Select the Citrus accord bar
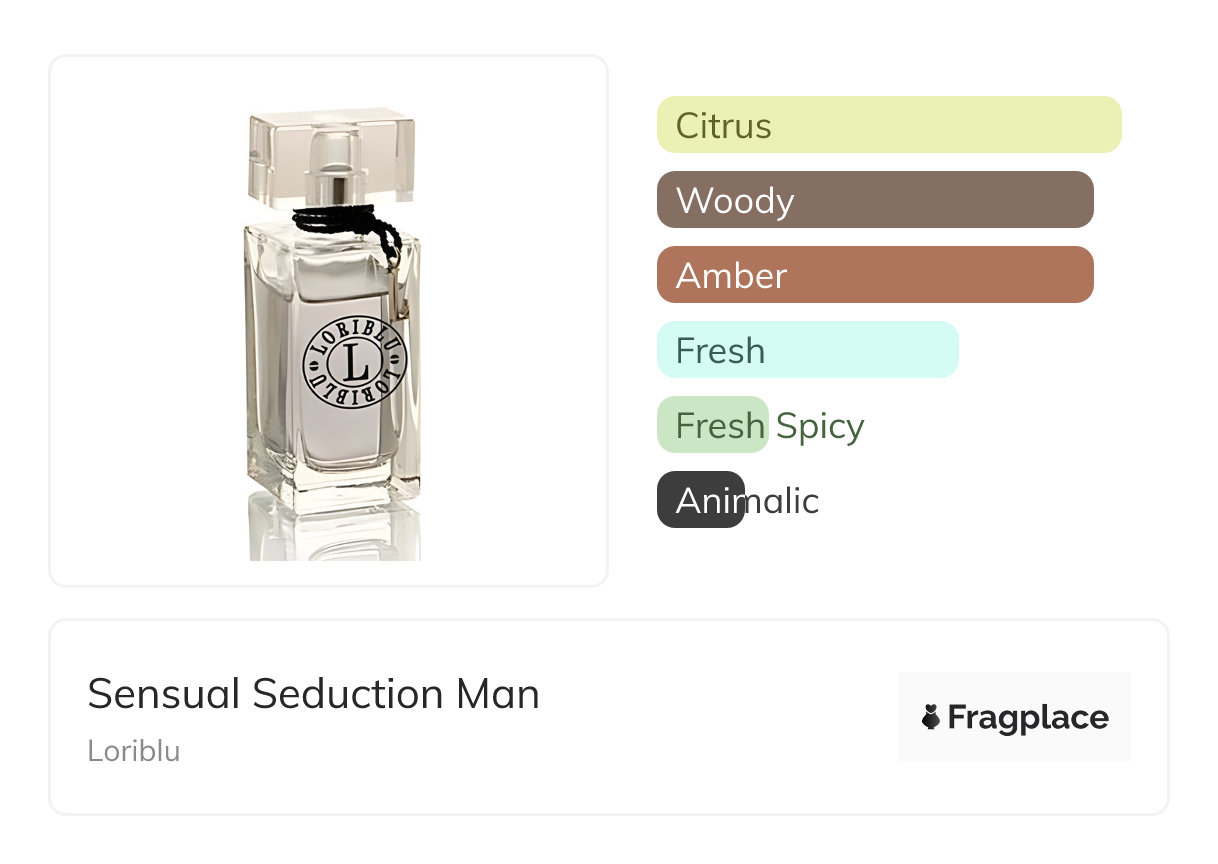This screenshot has width=1218, height=864. (x=889, y=125)
